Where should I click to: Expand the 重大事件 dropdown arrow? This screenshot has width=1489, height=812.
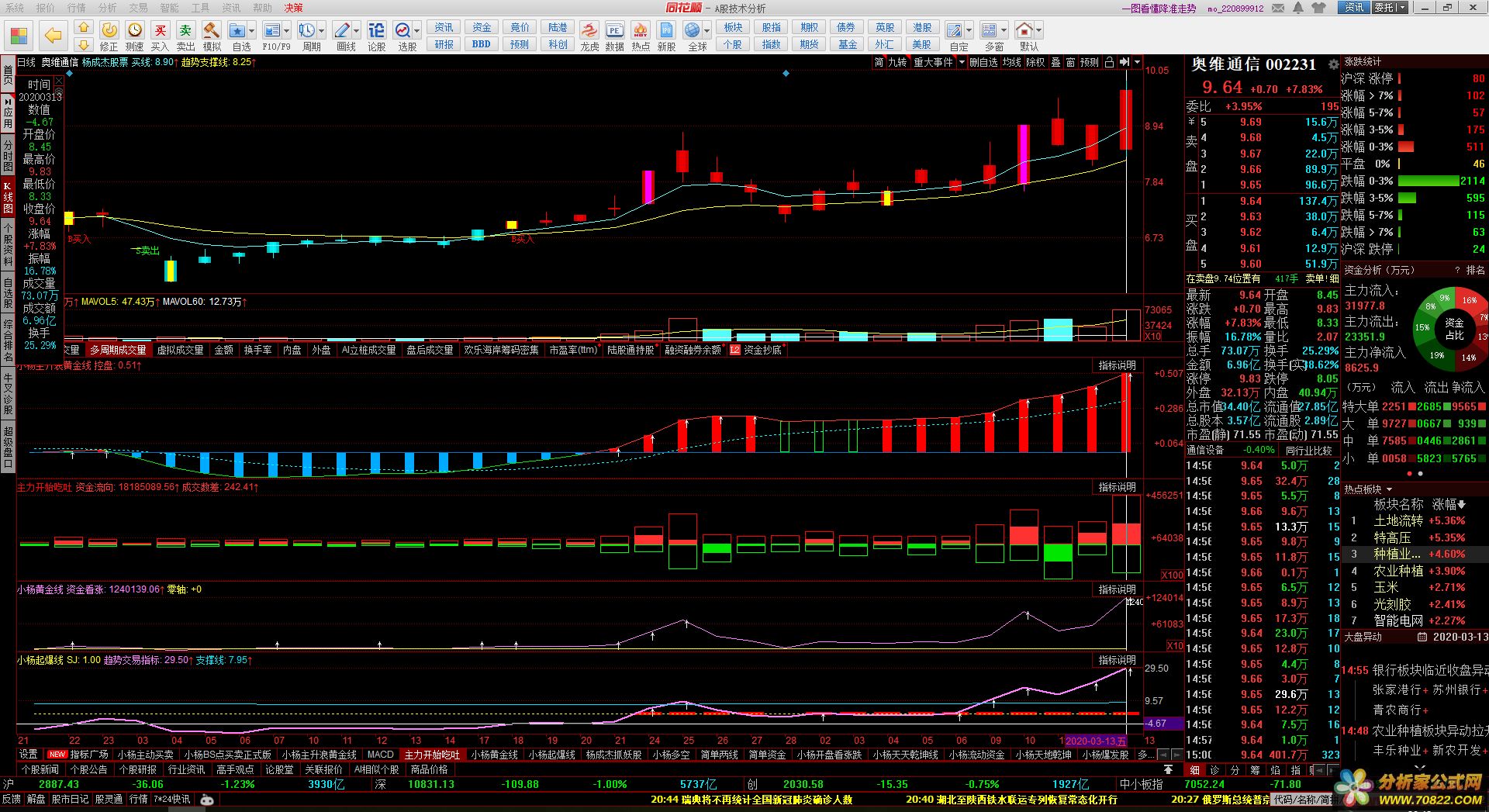coord(962,62)
